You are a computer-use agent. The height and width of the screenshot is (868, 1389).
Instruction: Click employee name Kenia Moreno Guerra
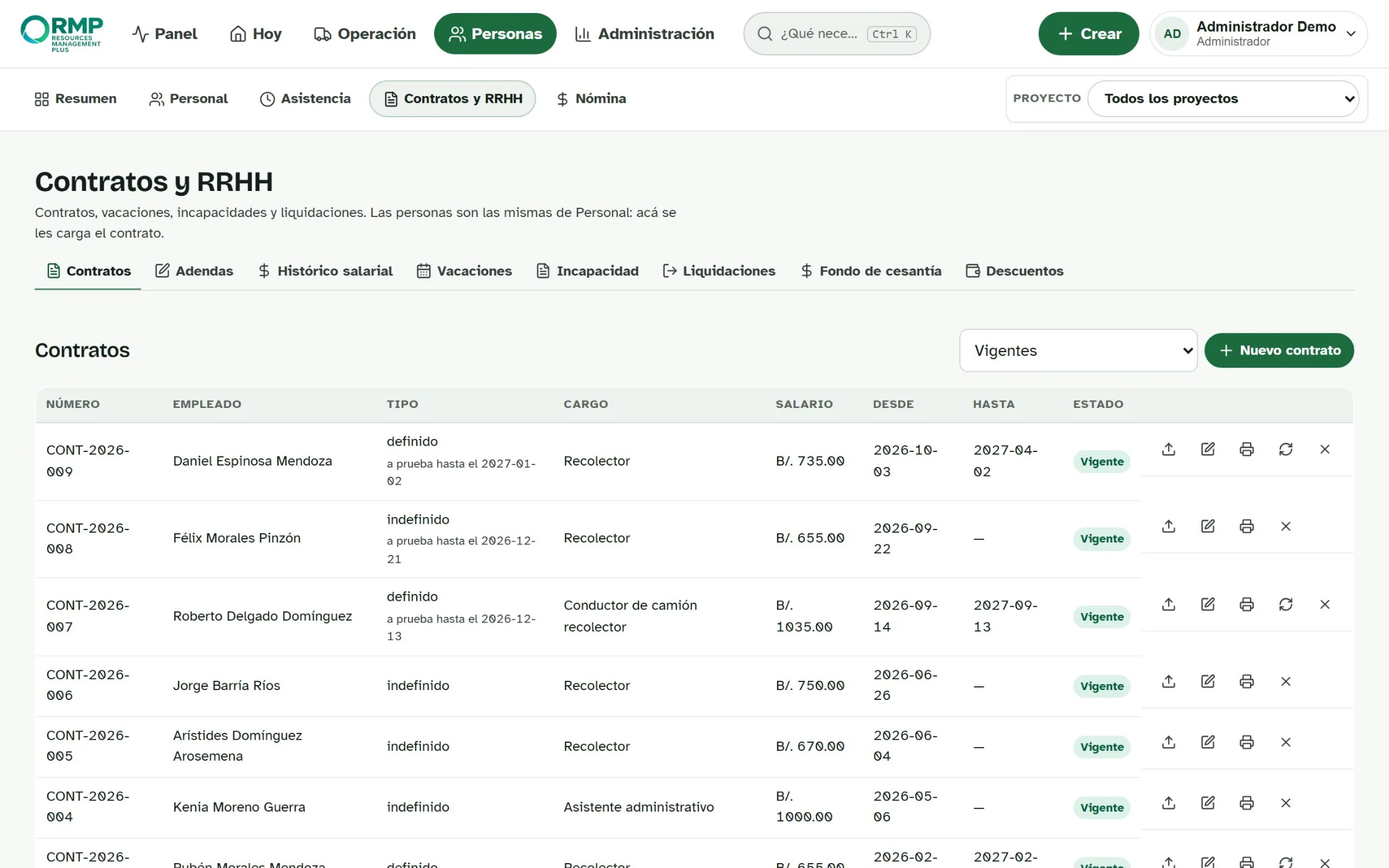tap(239, 807)
